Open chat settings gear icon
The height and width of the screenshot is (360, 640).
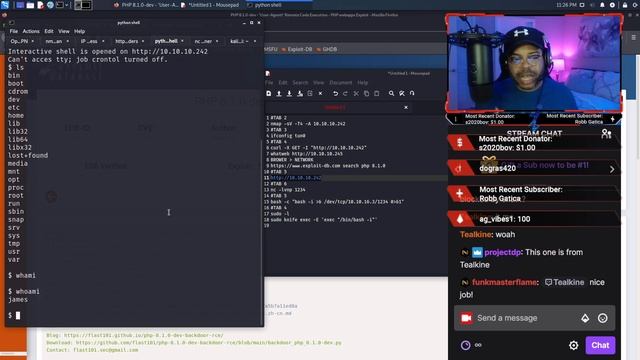click(573, 345)
